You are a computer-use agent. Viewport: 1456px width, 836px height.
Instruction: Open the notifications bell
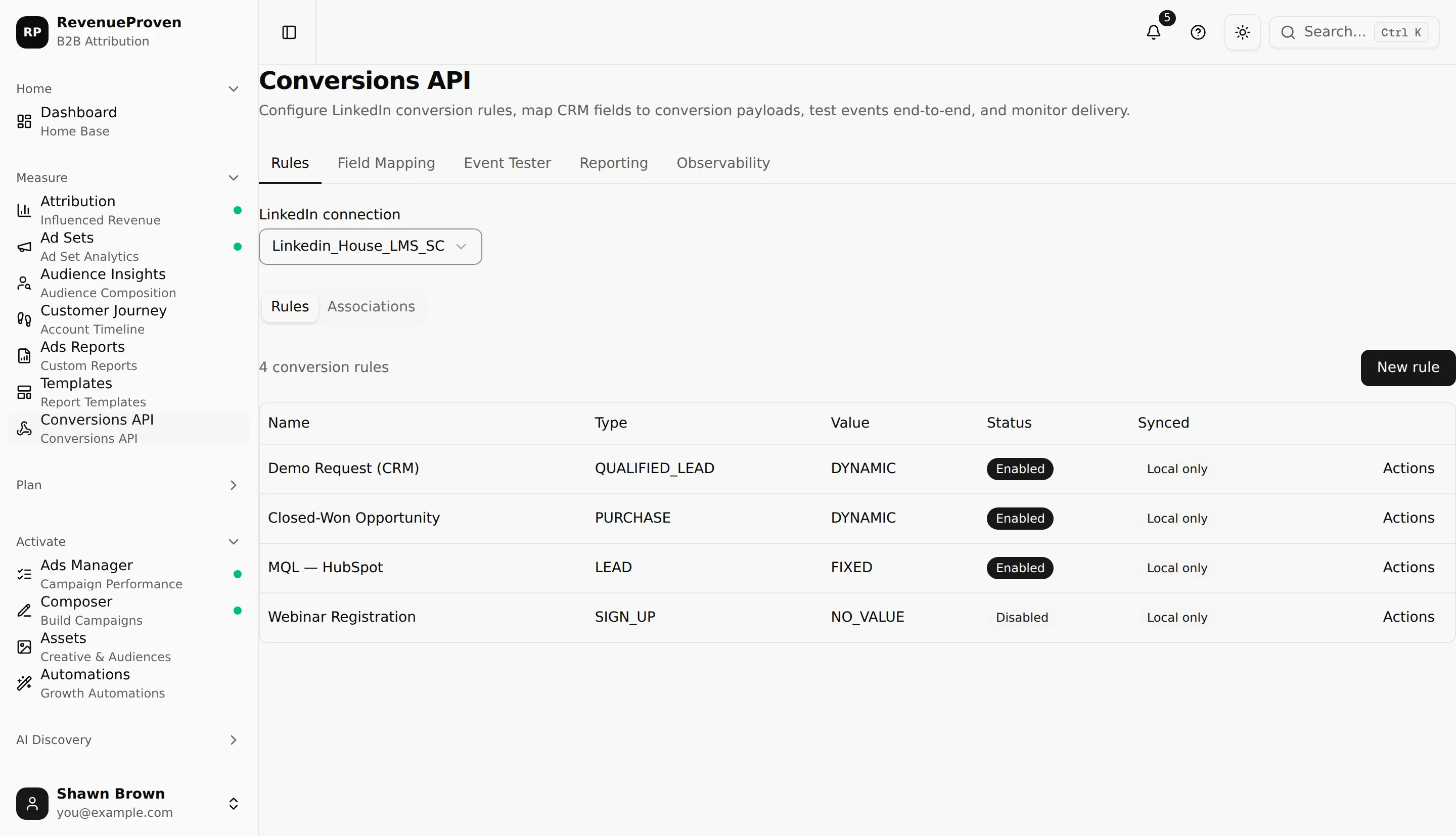click(1154, 32)
